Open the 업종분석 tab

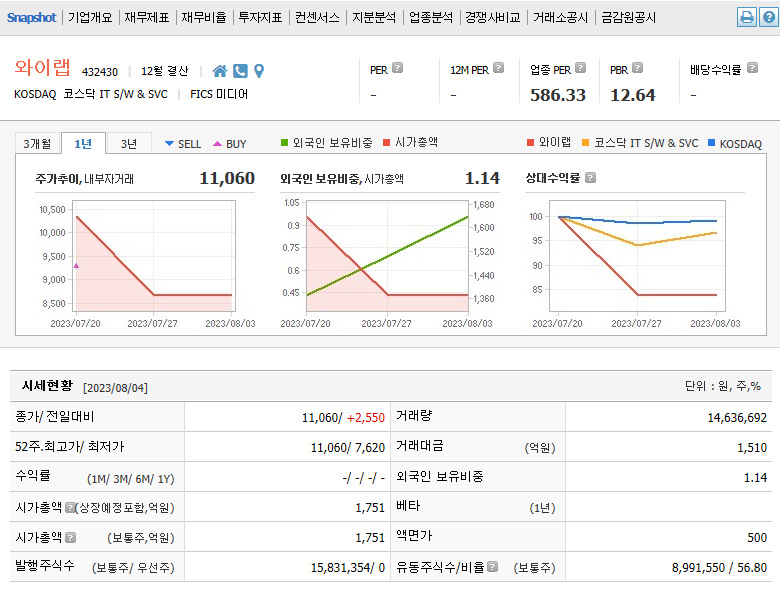pyautogui.click(x=431, y=17)
